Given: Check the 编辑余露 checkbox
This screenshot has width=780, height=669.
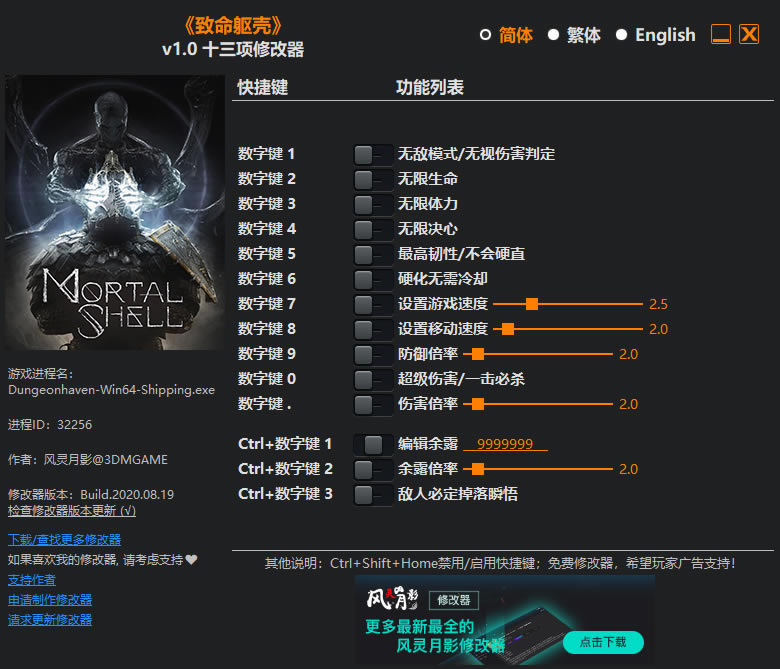Looking at the screenshot, I should [x=373, y=444].
